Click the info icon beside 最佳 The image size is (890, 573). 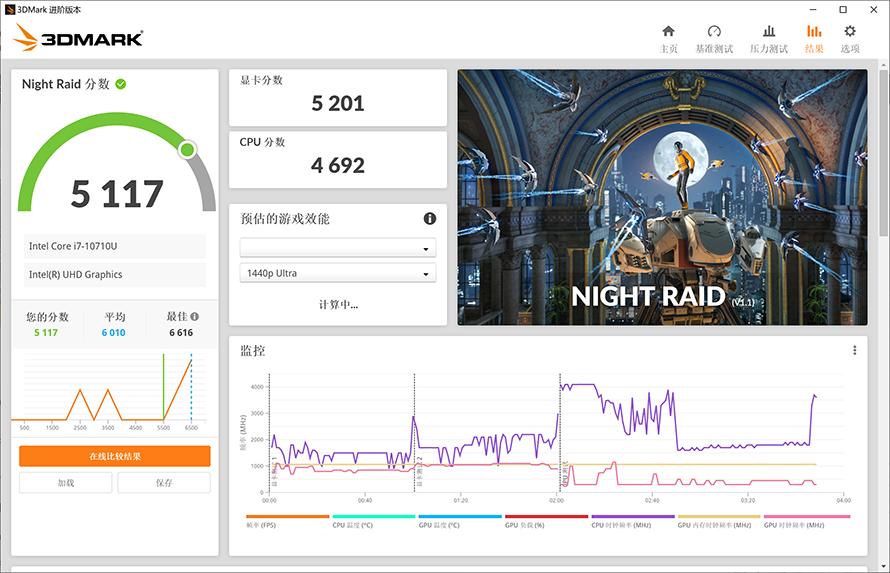195,317
